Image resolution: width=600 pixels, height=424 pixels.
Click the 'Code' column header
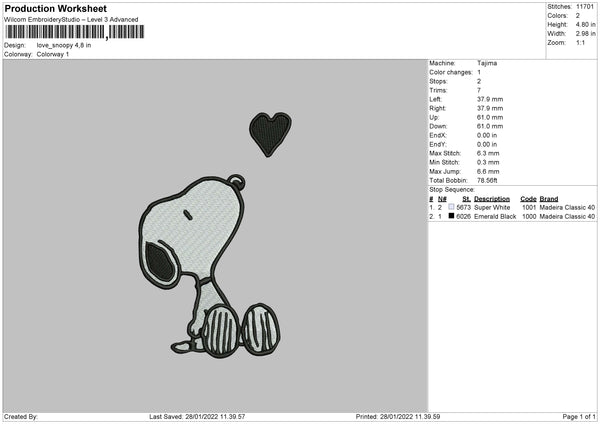coord(528,199)
